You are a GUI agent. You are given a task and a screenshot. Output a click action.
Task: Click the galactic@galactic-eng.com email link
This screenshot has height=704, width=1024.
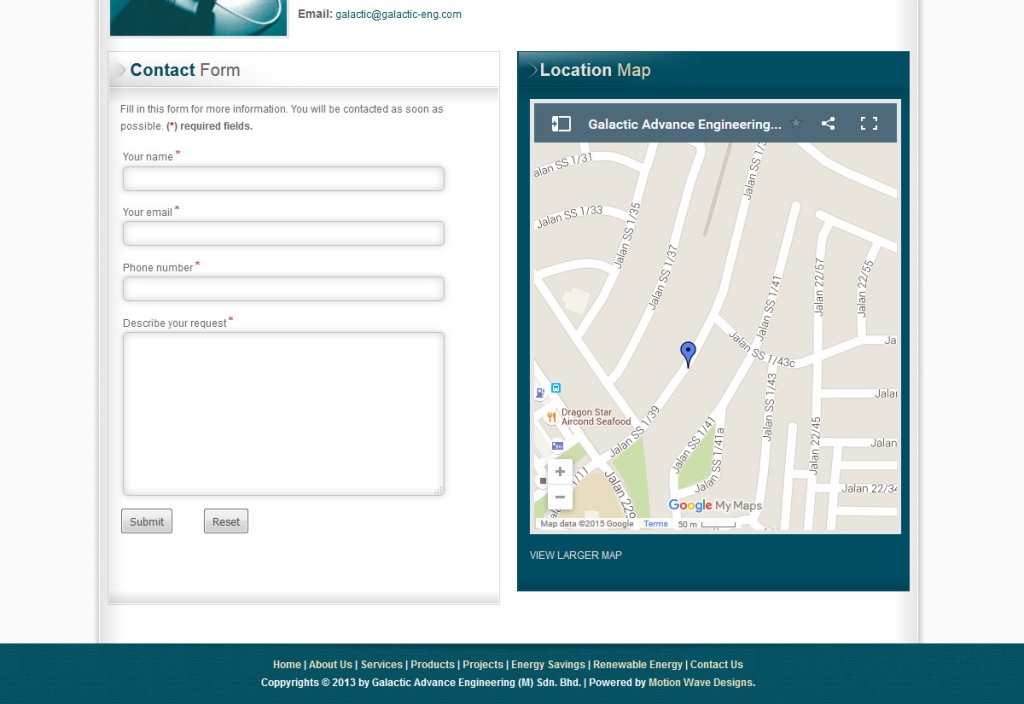398,15
